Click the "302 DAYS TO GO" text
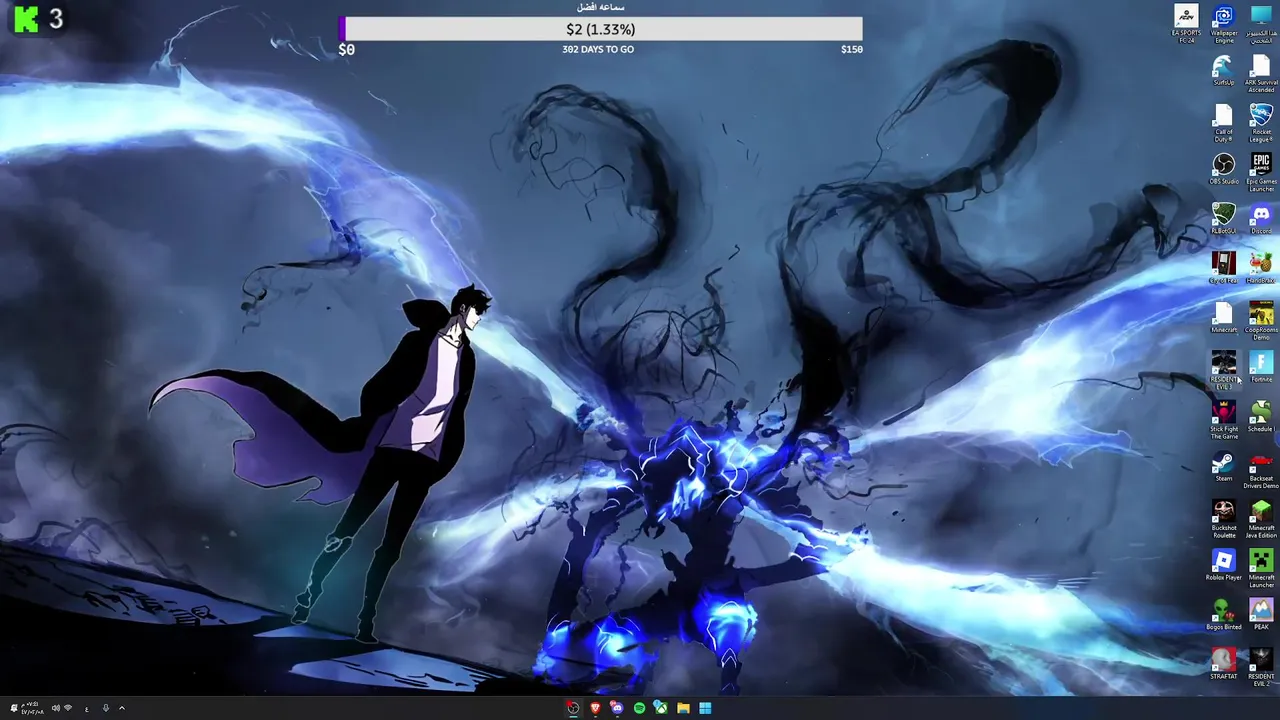1280x720 pixels. point(598,49)
